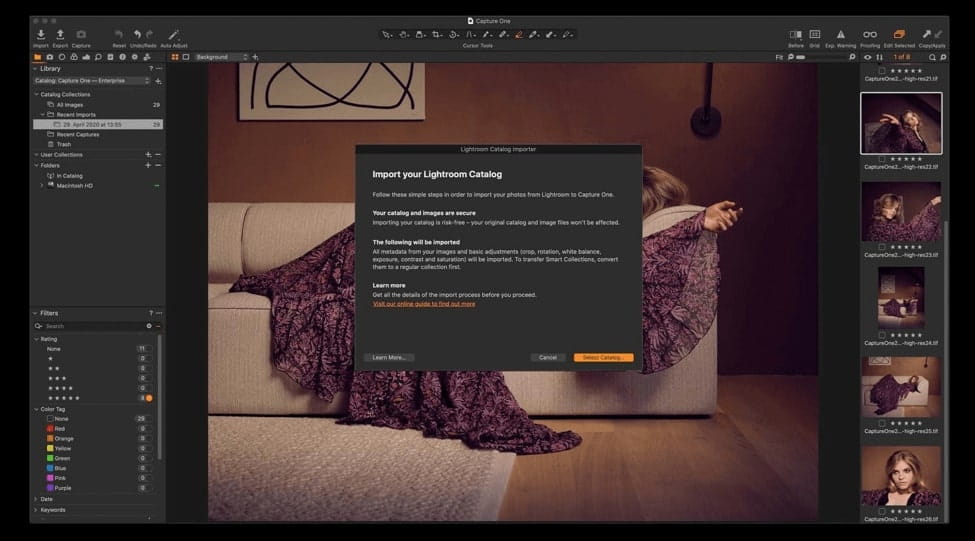The image size is (975, 541).
Task: Expand the Keywords filter group
Action: click(x=35, y=510)
